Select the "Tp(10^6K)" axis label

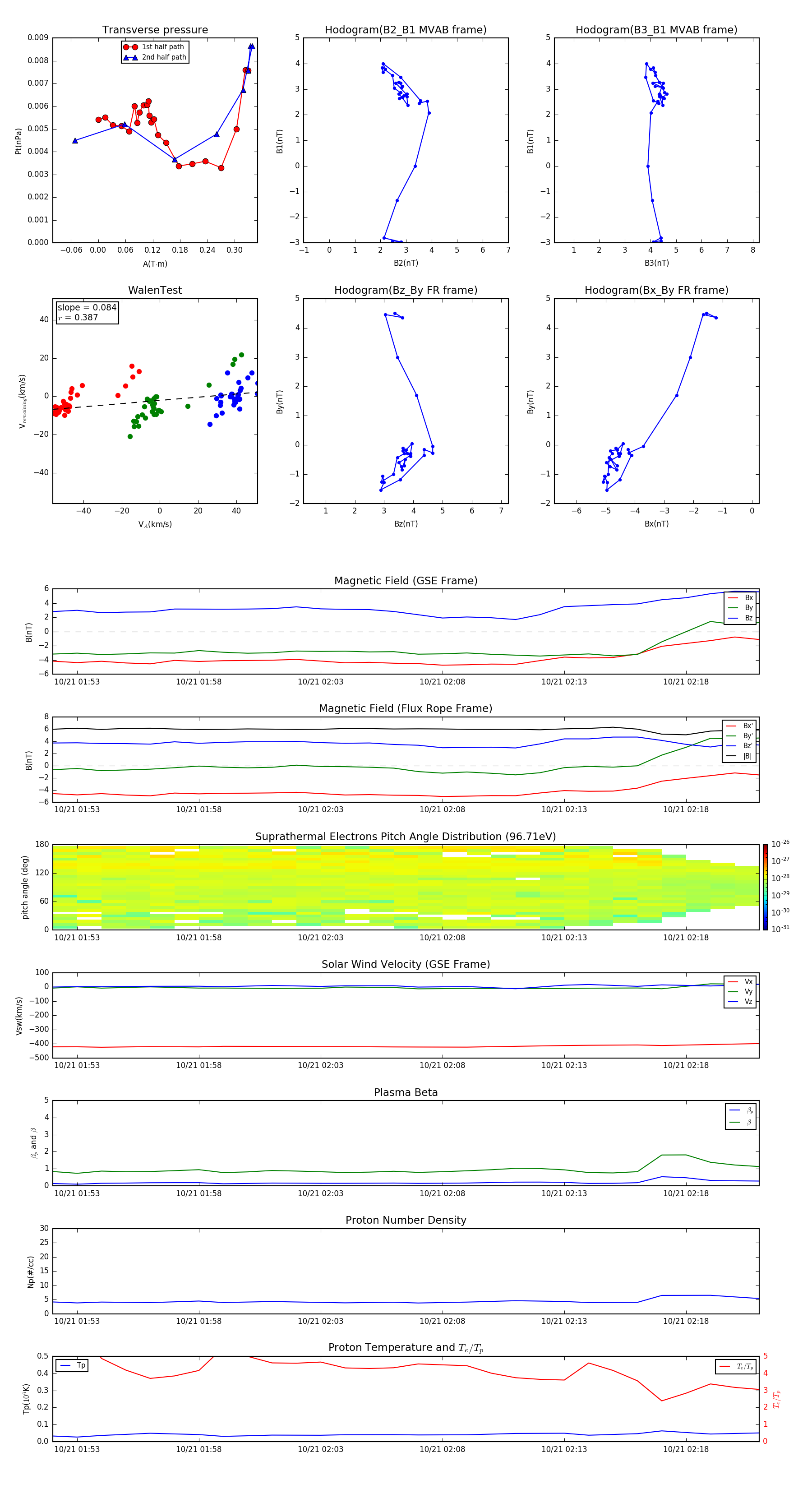coord(26,1399)
